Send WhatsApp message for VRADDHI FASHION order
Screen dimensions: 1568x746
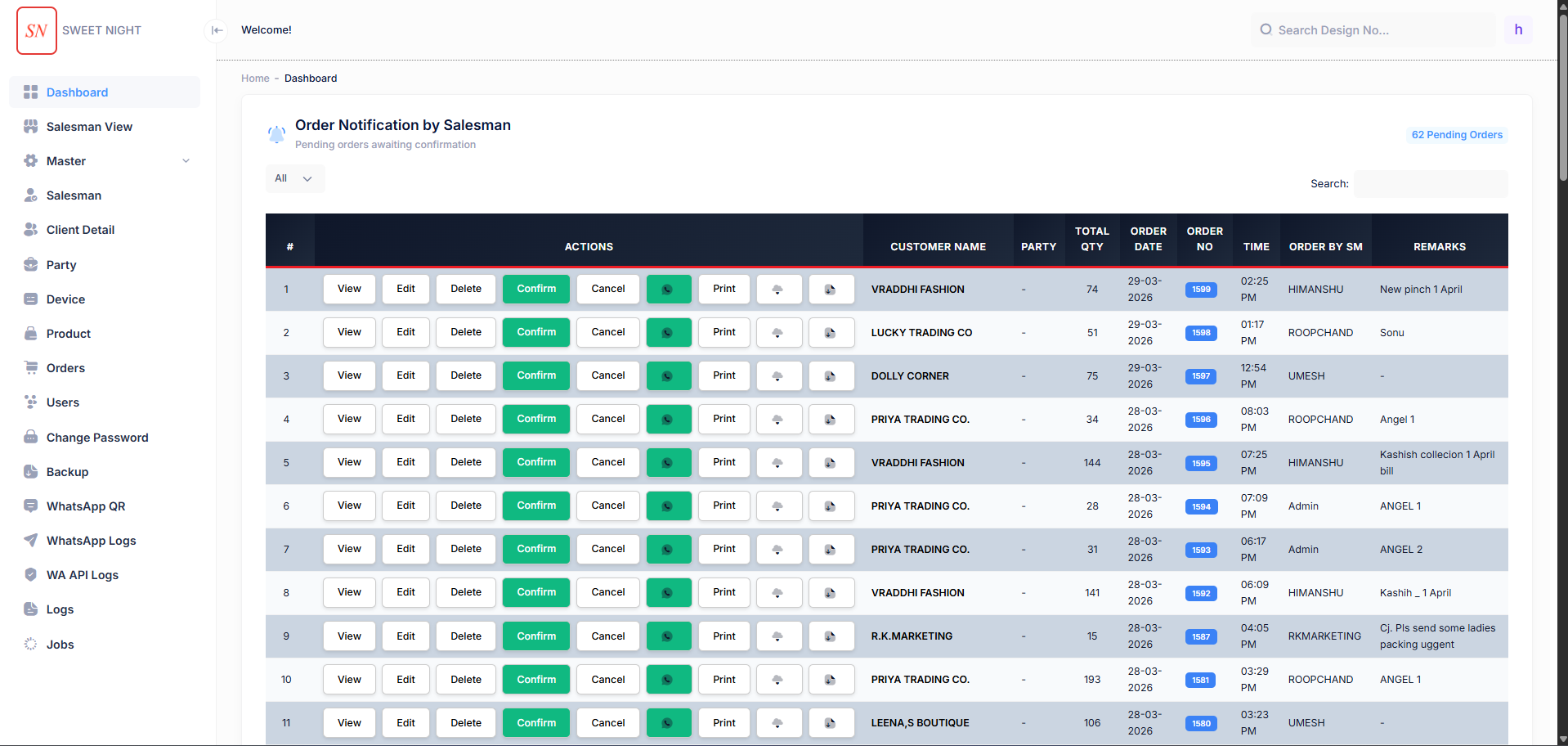click(x=668, y=289)
